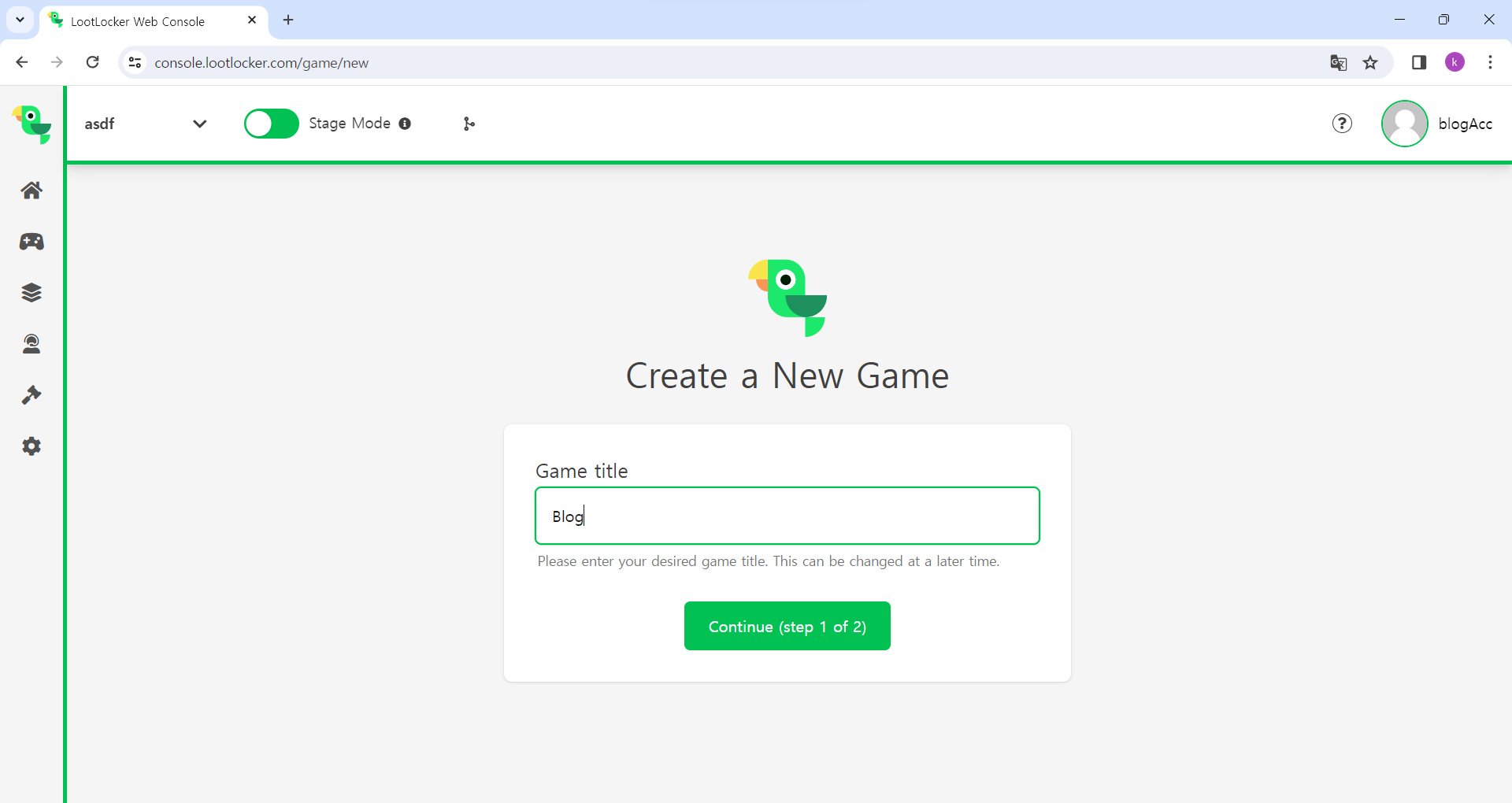
Task: Click the 'Game title' label
Action: coord(582,471)
